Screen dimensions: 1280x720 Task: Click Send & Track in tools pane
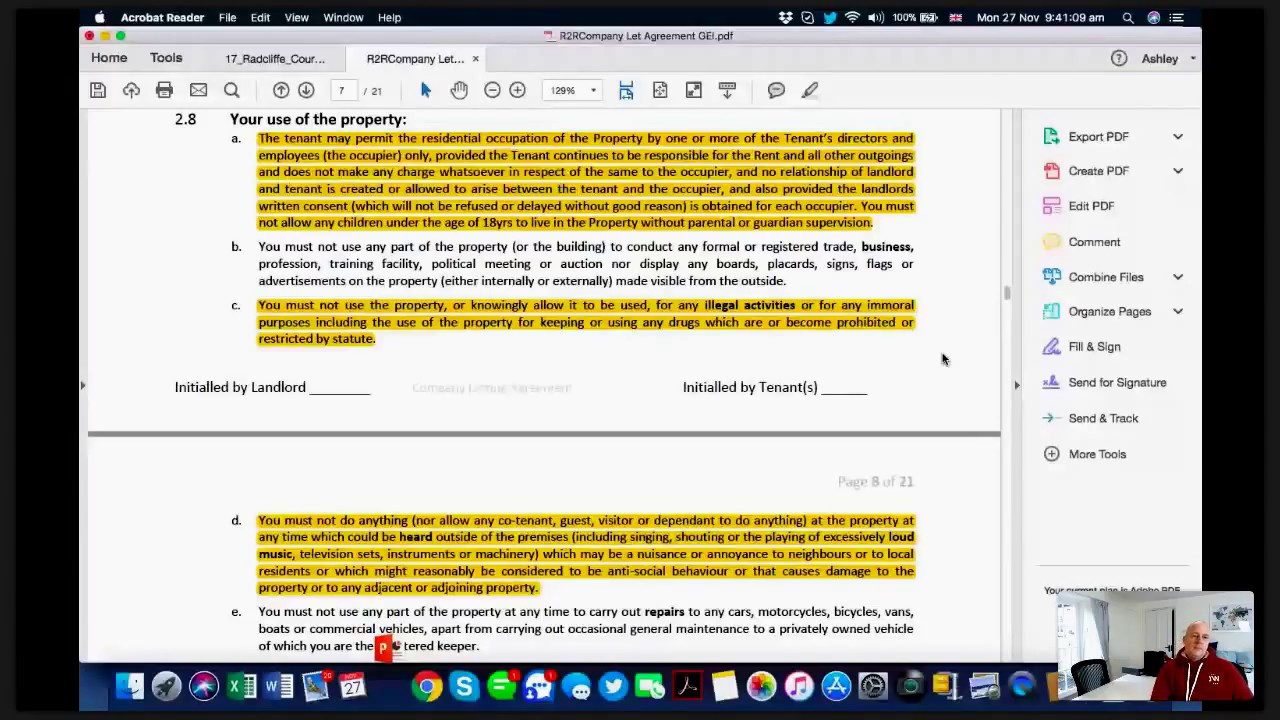[x=1103, y=419]
